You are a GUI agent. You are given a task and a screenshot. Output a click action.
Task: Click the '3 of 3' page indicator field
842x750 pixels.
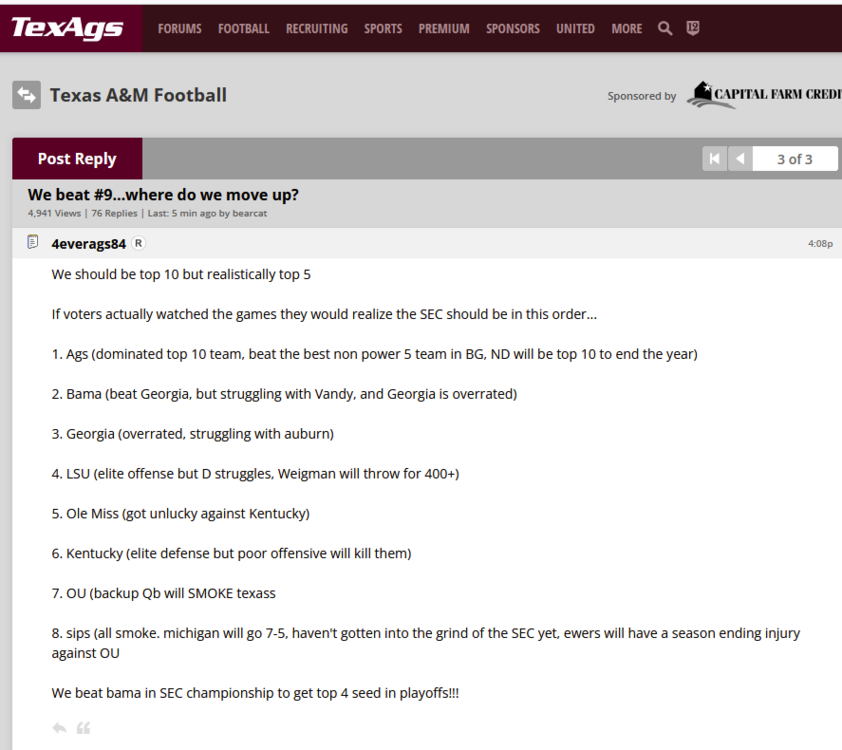[794, 158]
